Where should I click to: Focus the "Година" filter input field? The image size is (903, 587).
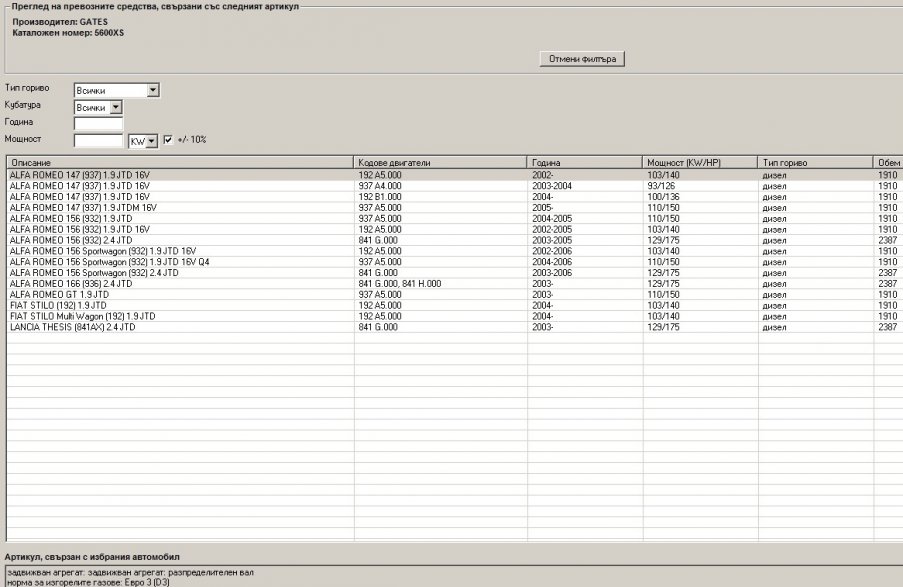98,124
